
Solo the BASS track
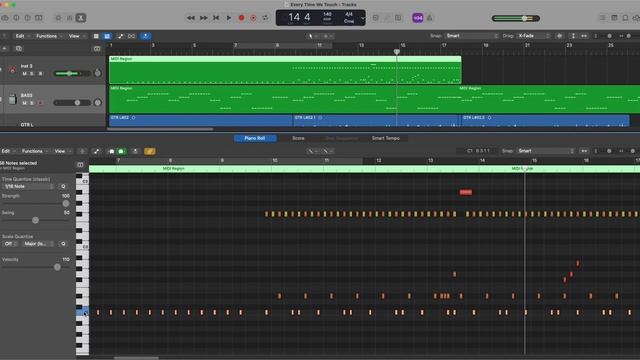32,103
